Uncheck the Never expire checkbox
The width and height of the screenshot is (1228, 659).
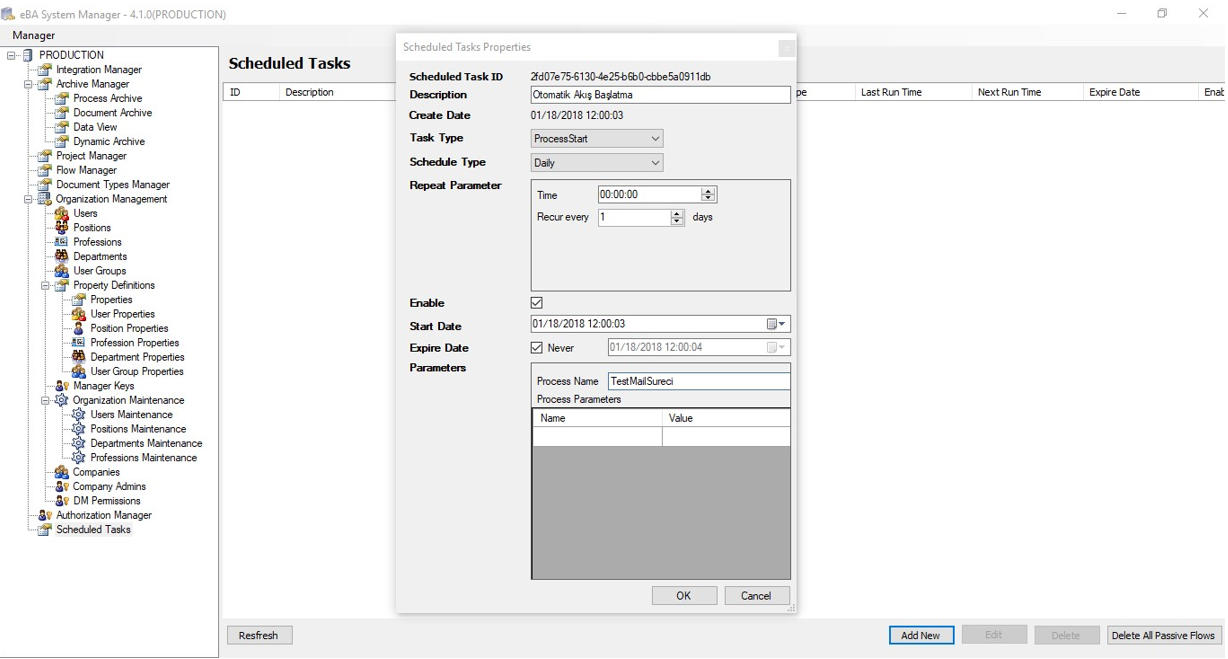[537, 348]
